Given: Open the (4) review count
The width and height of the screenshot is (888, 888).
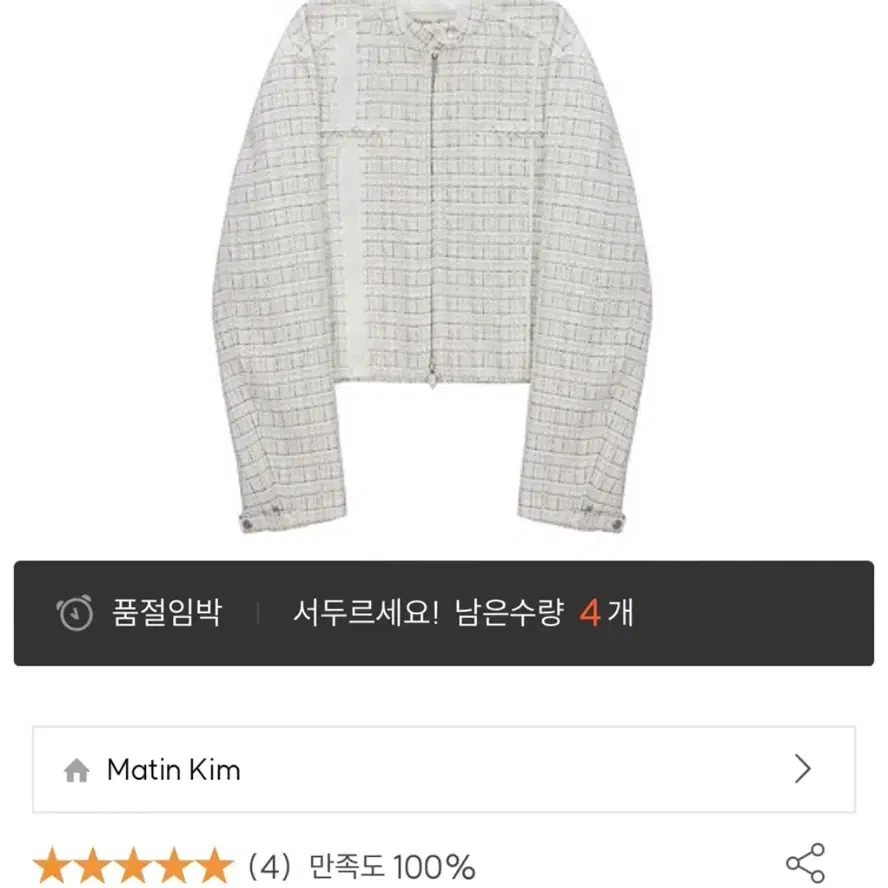Looking at the screenshot, I should click(270, 866).
